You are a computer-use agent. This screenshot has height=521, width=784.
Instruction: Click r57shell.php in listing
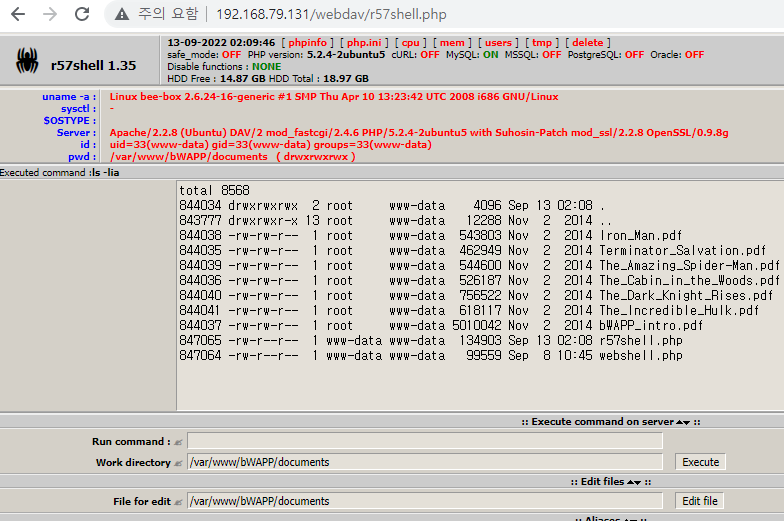pyautogui.click(x=641, y=340)
